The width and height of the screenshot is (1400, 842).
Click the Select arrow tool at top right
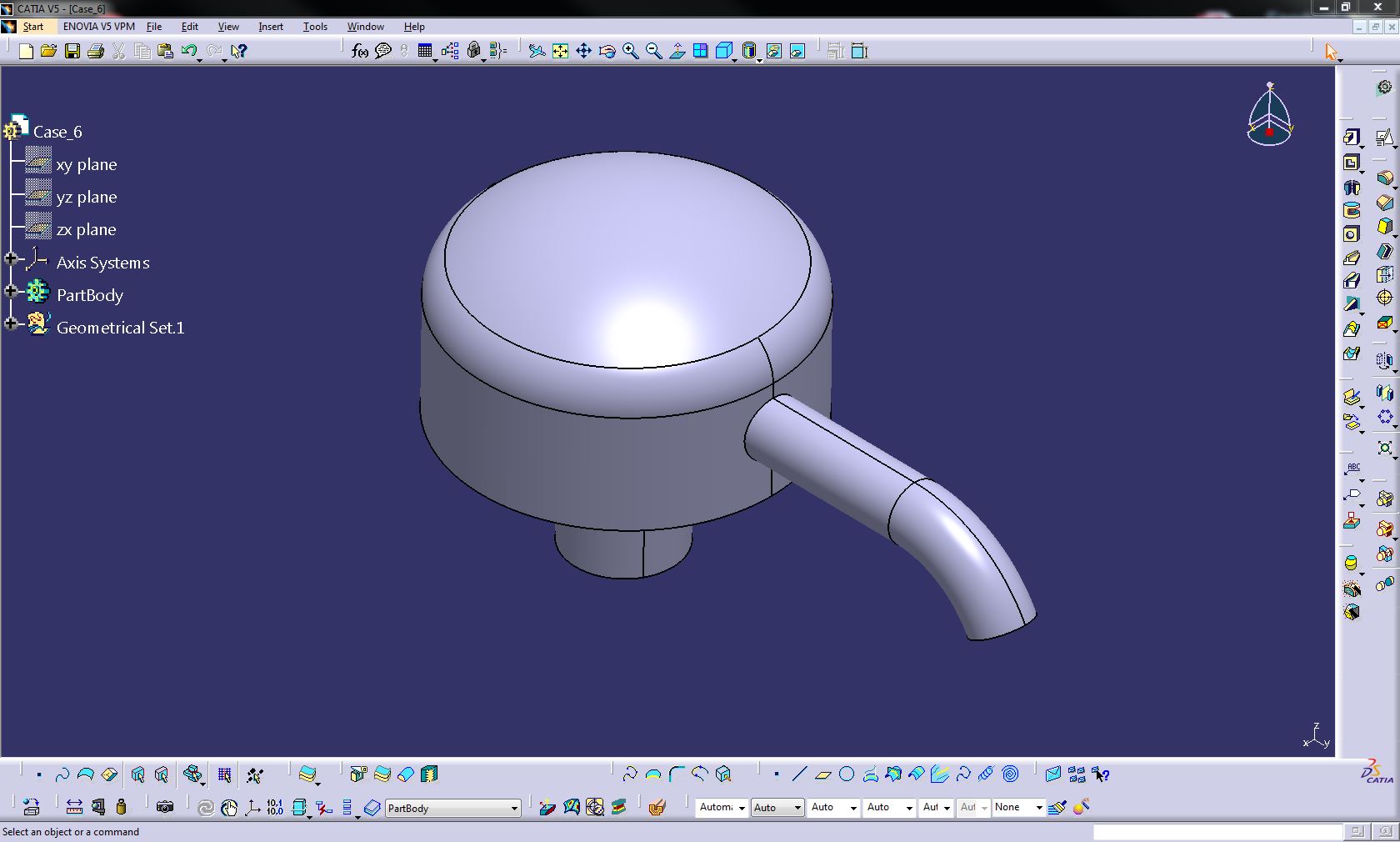pos(1331,52)
